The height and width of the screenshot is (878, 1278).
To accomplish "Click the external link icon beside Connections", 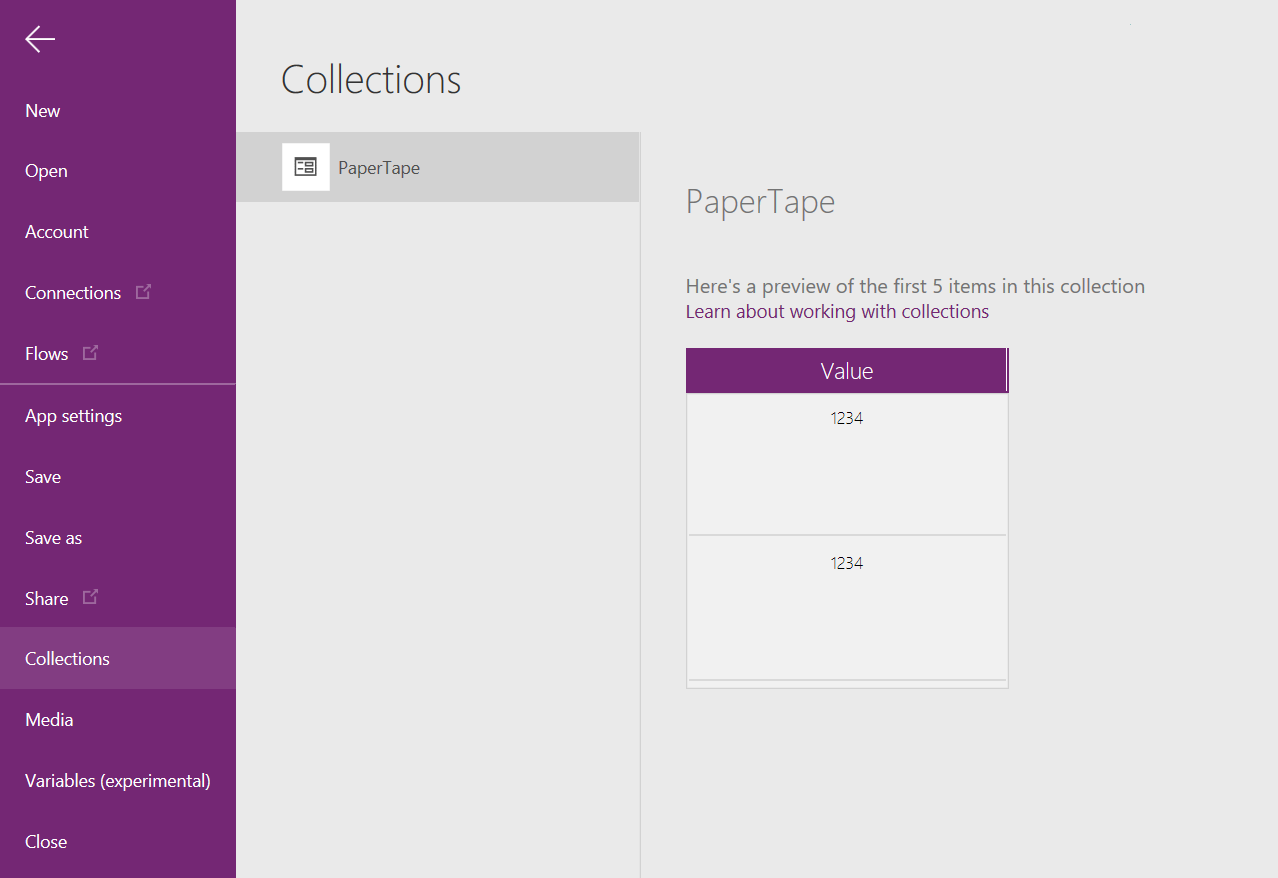I will pos(144,291).
